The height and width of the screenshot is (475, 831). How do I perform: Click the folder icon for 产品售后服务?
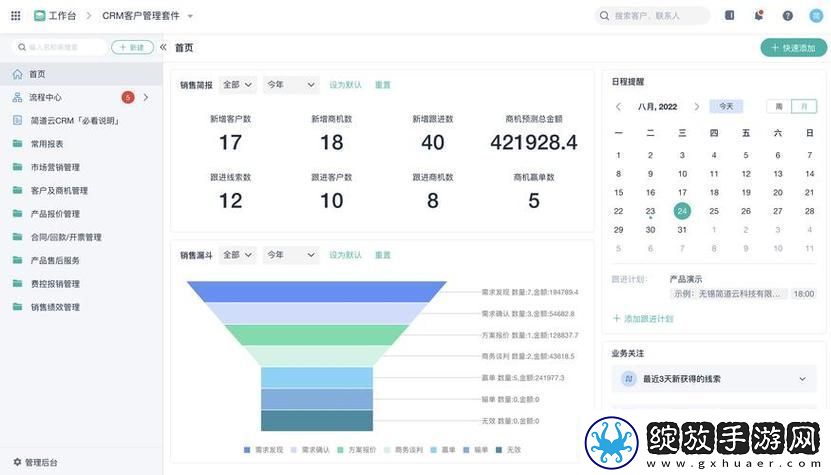click(17, 260)
